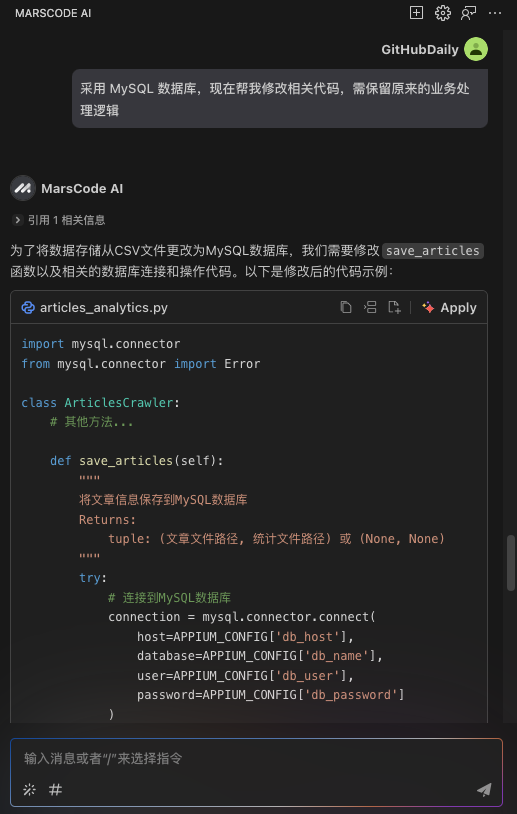Click the 'def save_articles(self):' line
The height and width of the screenshot is (814, 517).
[x=137, y=460]
